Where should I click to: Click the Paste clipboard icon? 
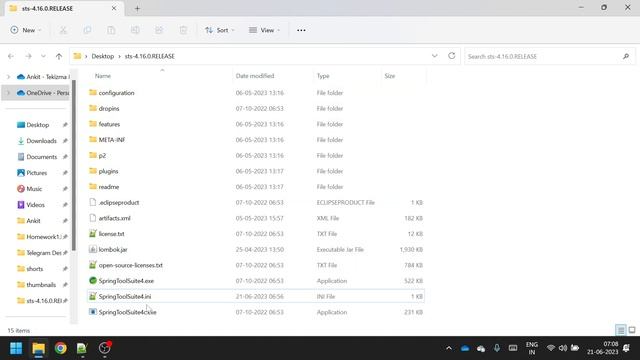(x=111, y=30)
